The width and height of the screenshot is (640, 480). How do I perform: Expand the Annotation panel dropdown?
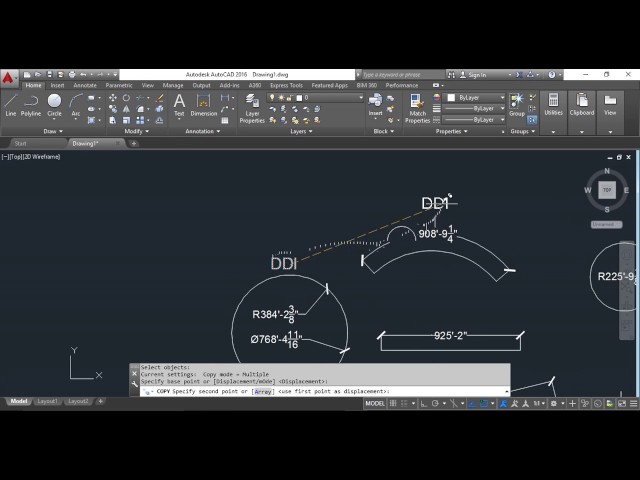tap(203, 131)
